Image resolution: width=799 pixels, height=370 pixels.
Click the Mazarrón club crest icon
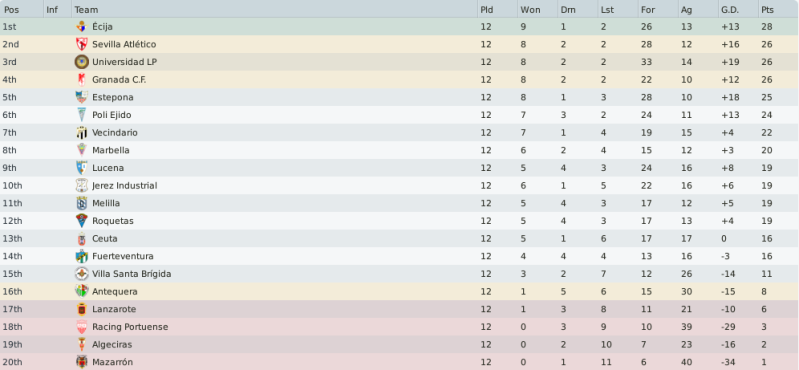click(82, 362)
